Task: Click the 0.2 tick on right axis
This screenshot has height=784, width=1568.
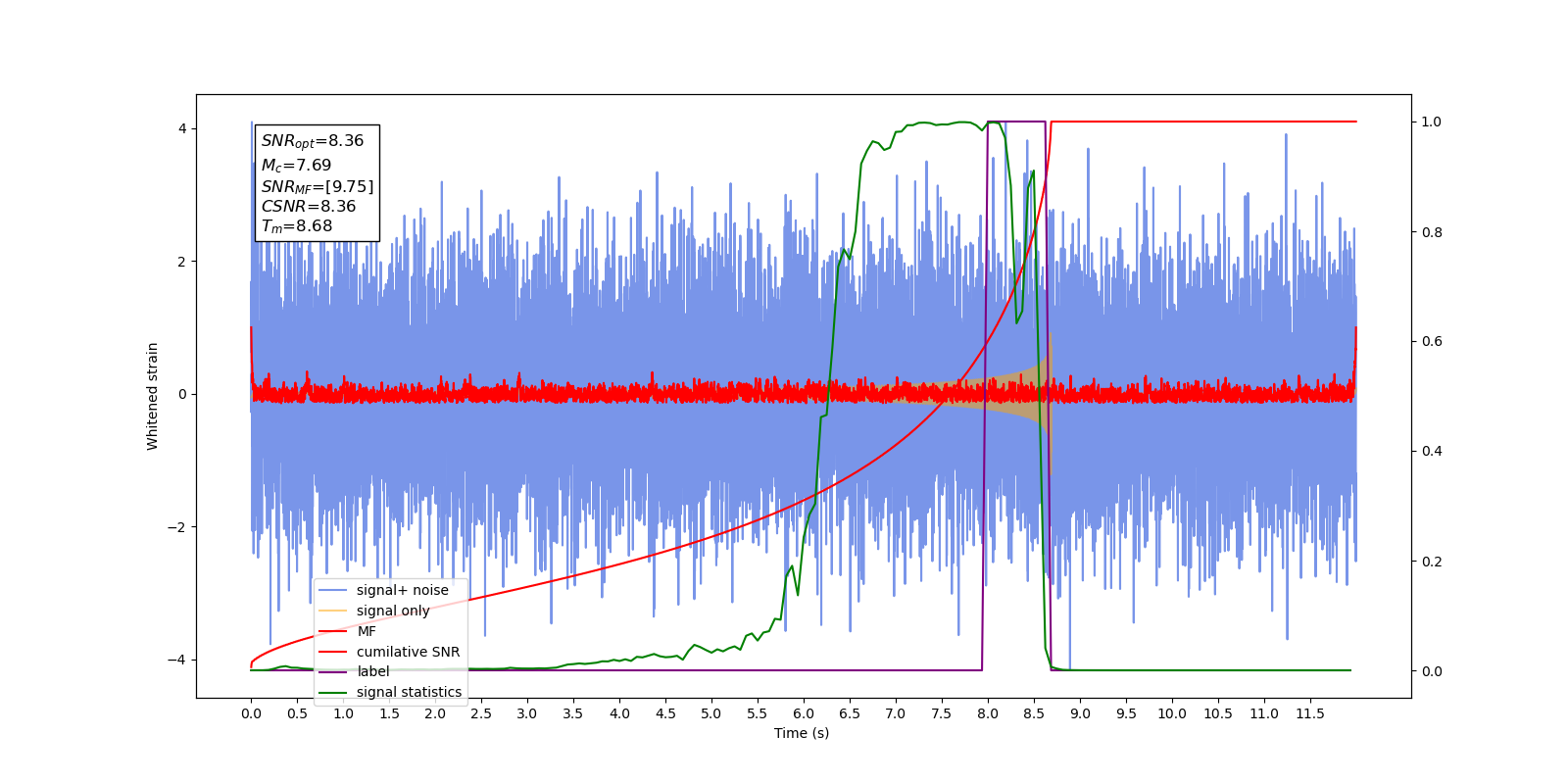Action: click(1432, 562)
